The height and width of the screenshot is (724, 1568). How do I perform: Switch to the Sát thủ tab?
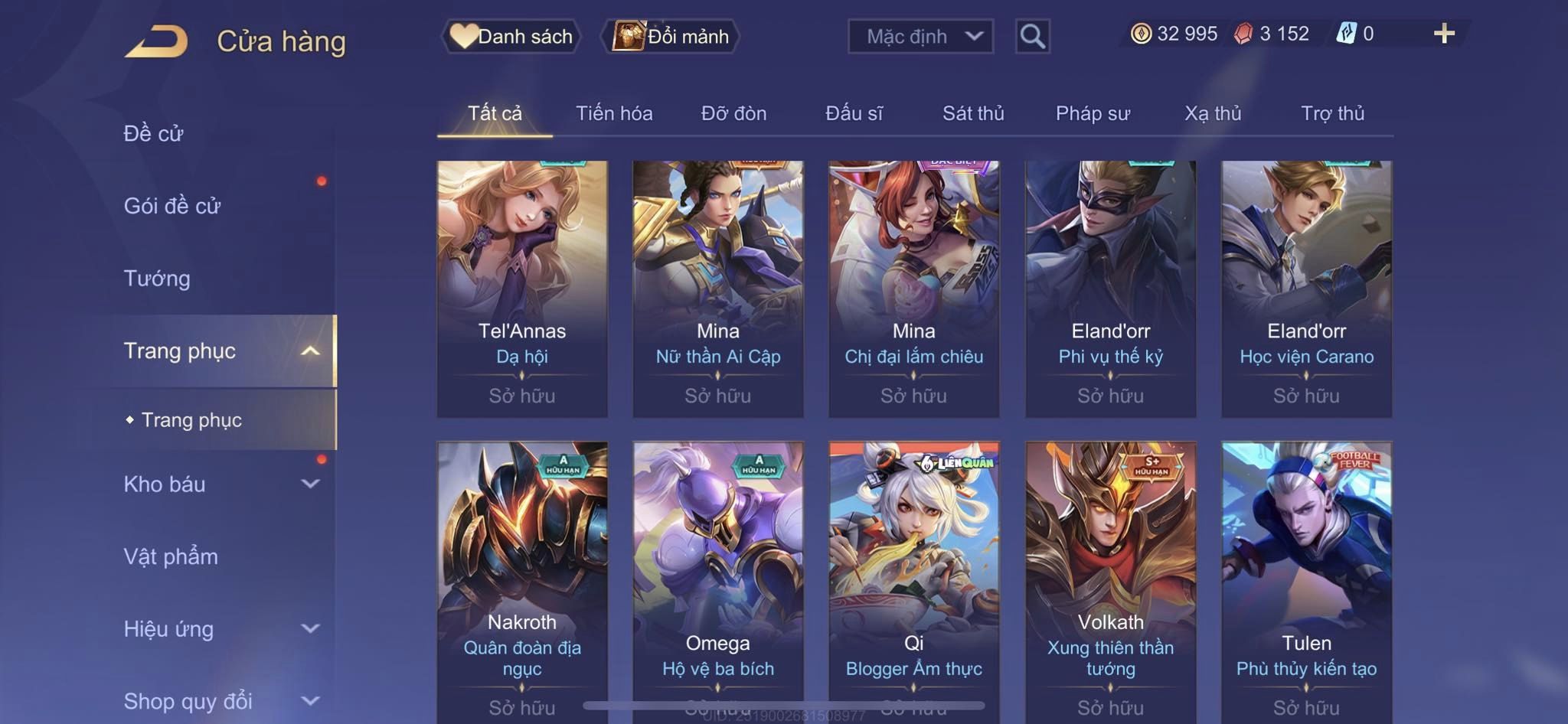tap(973, 113)
